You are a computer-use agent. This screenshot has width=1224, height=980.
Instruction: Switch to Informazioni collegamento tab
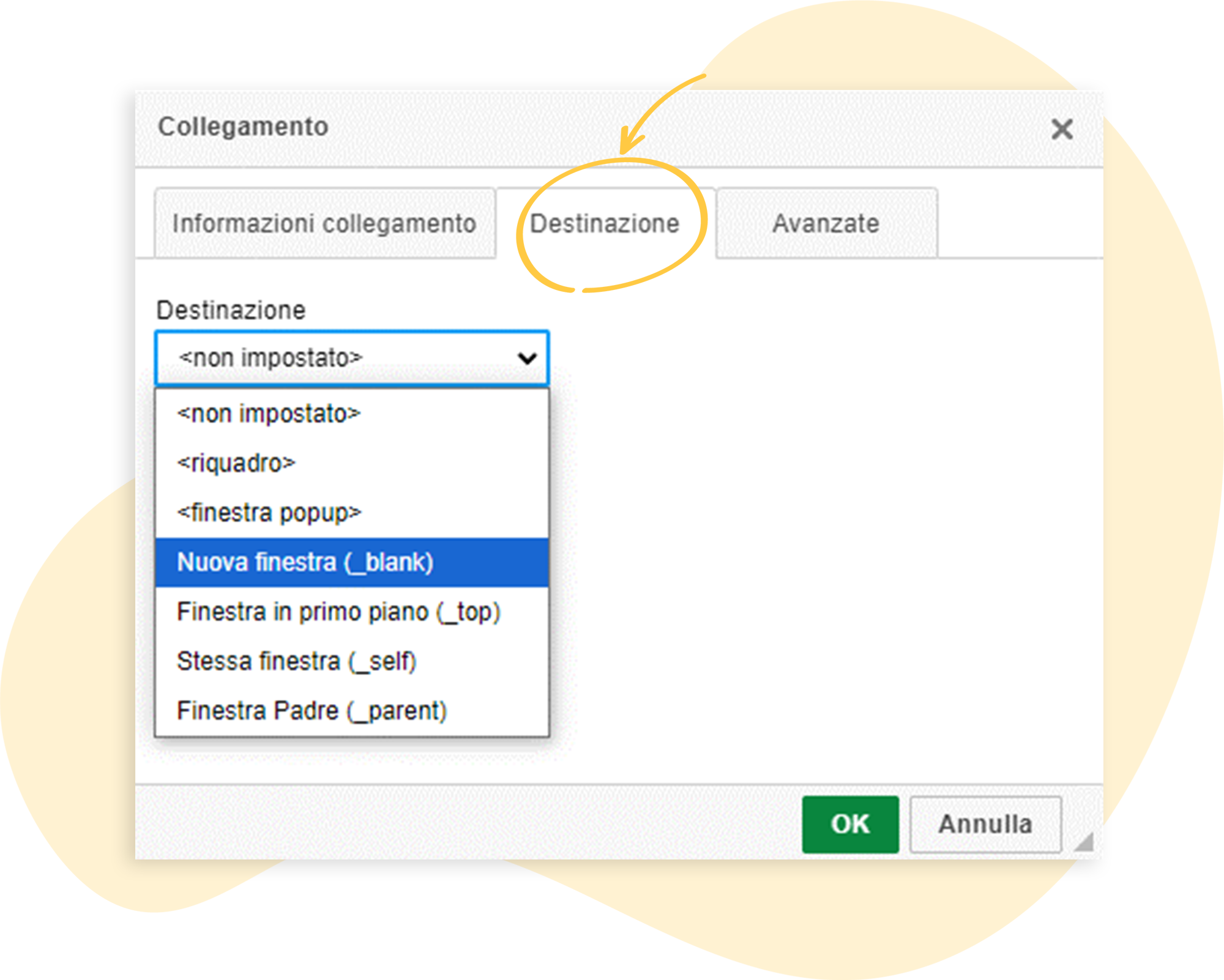pyautogui.click(x=324, y=223)
